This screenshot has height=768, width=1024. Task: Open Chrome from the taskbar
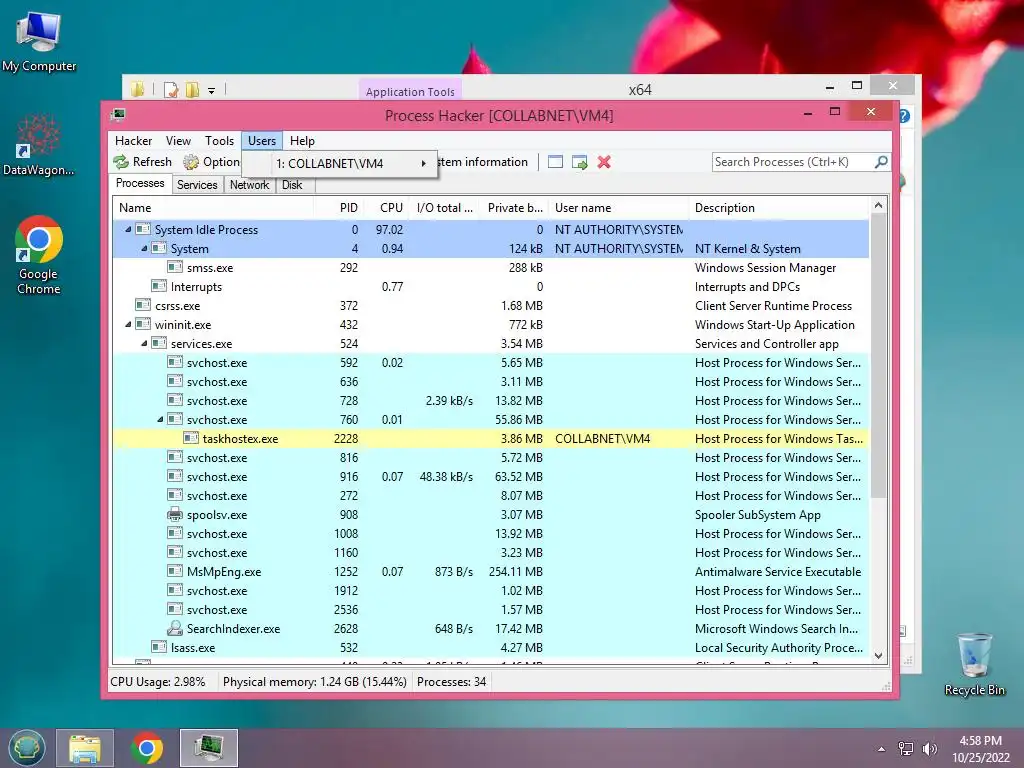[147, 748]
